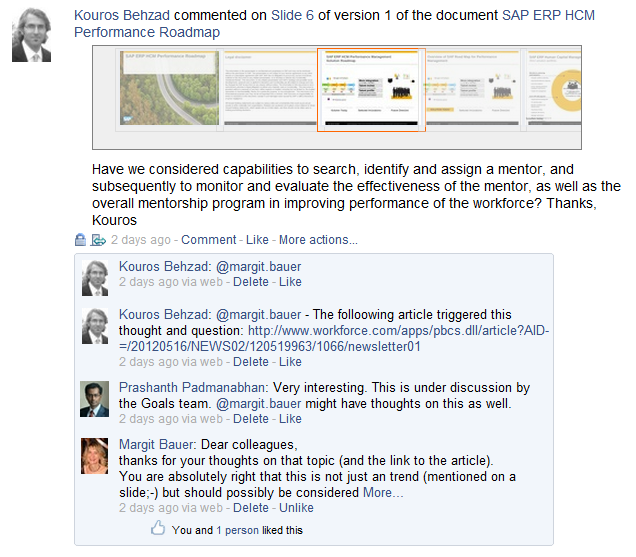Select the highlighted slide thumbnail in preview
Viewport: 636px width, 557px height.
371,90
